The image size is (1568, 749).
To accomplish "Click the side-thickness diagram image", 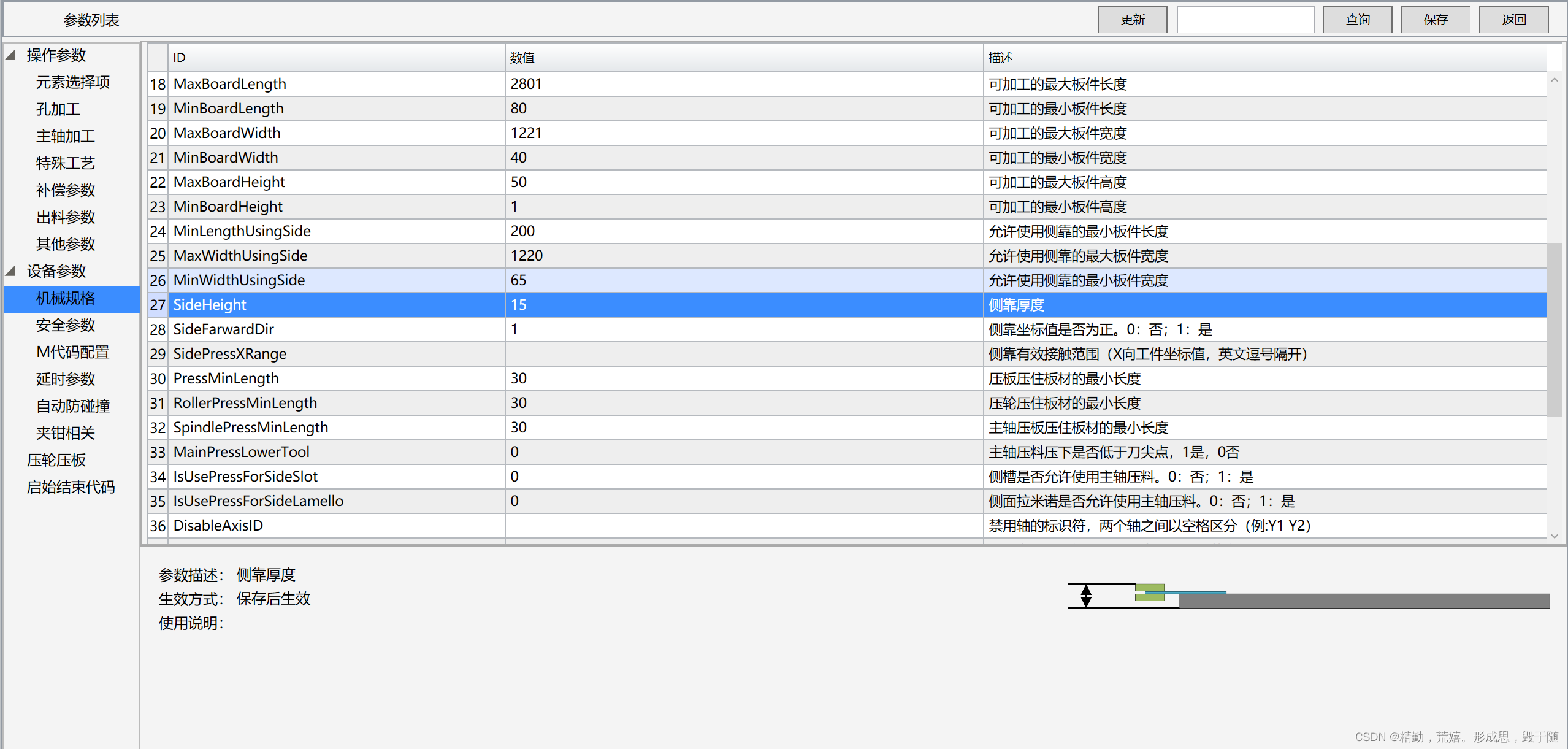I will [1309, 596].
